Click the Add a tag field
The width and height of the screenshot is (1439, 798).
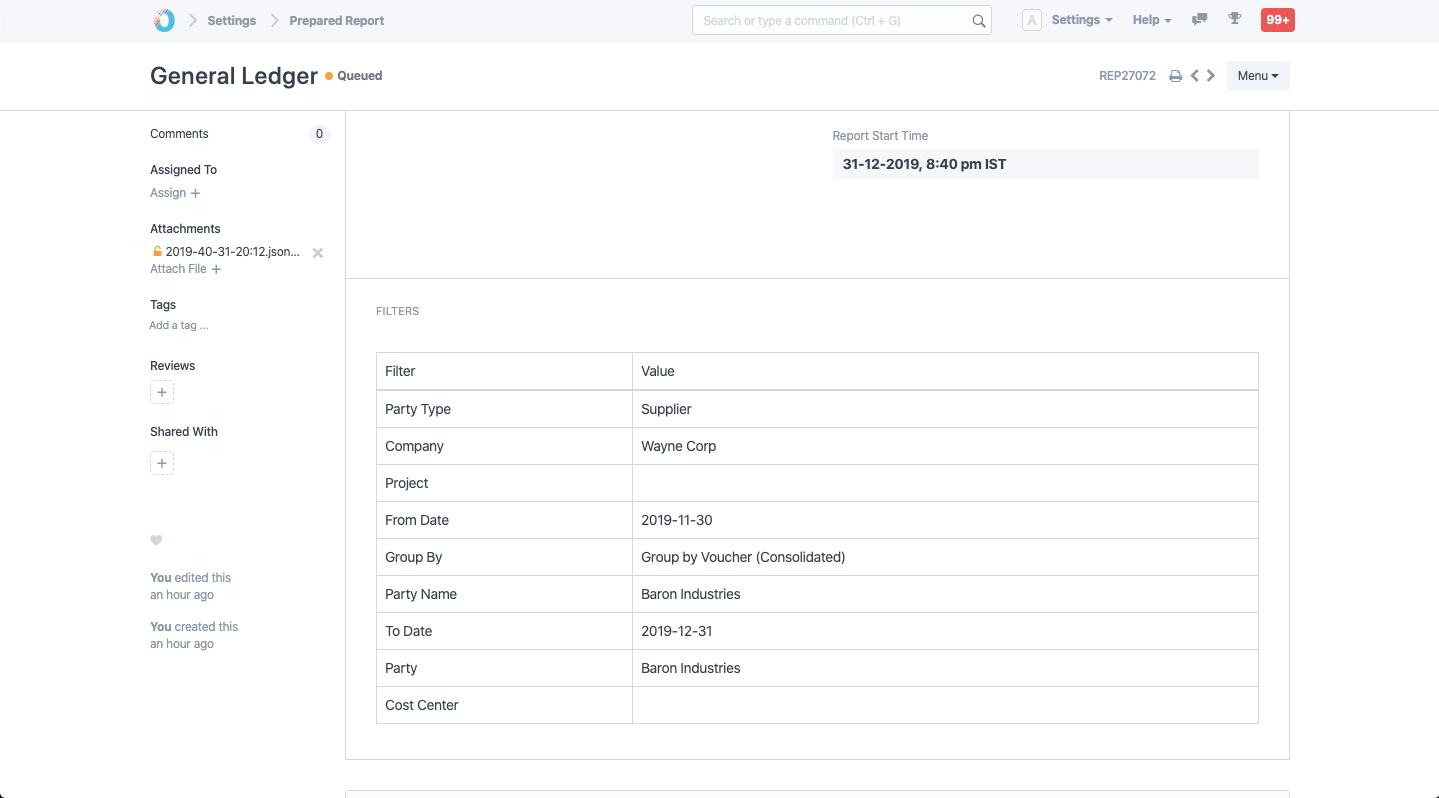[179, 325]
